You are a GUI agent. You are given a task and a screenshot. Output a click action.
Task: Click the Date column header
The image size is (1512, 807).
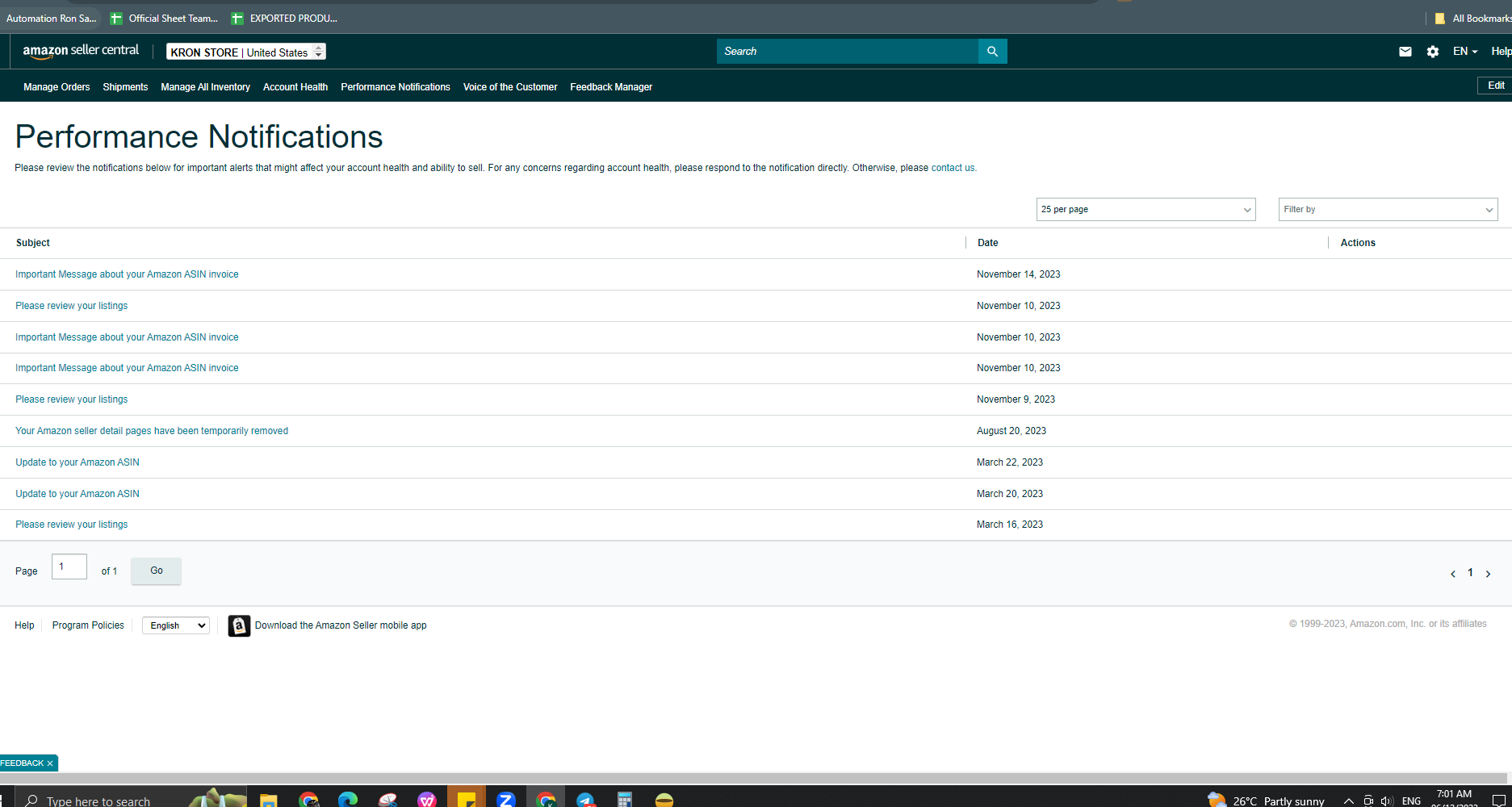[x=988, y=243]
